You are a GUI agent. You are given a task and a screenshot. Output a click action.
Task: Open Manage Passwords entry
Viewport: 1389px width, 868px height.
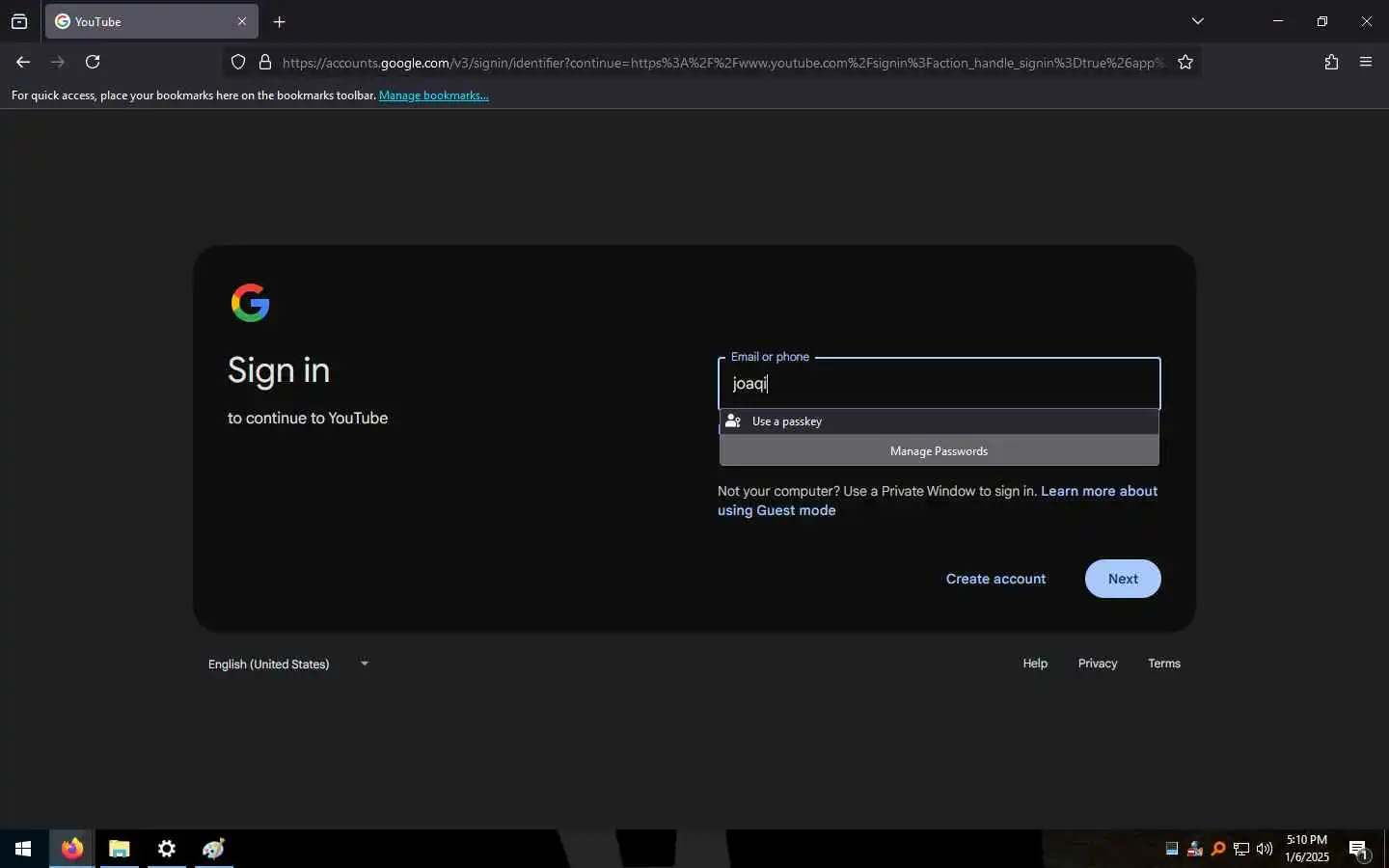click(x=939, y=450)
